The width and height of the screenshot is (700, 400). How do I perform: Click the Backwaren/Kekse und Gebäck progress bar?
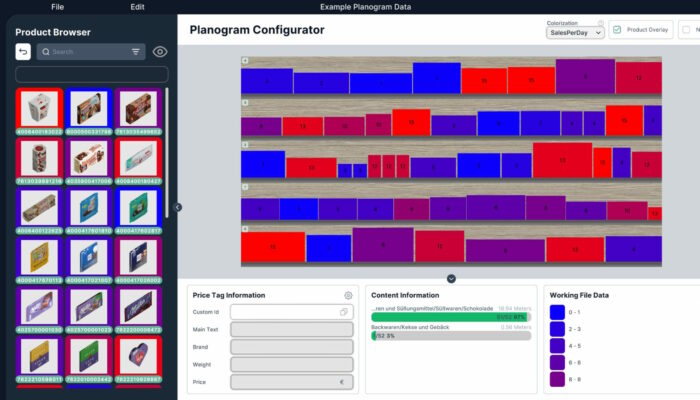[x=451, y=336]
